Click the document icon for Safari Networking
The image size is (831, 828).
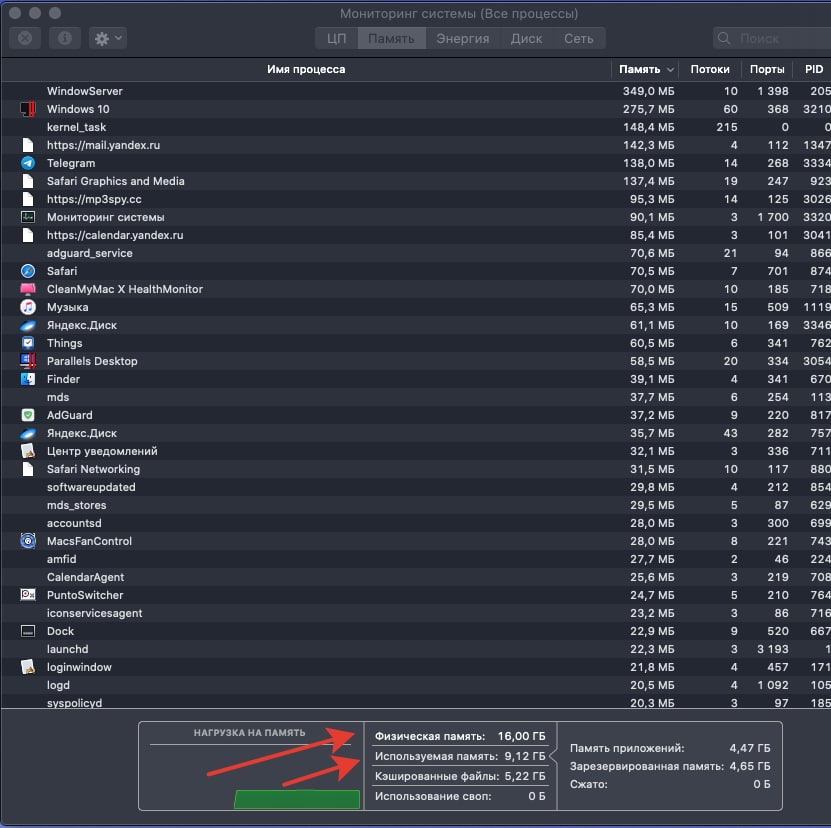(x=28, y=470)
